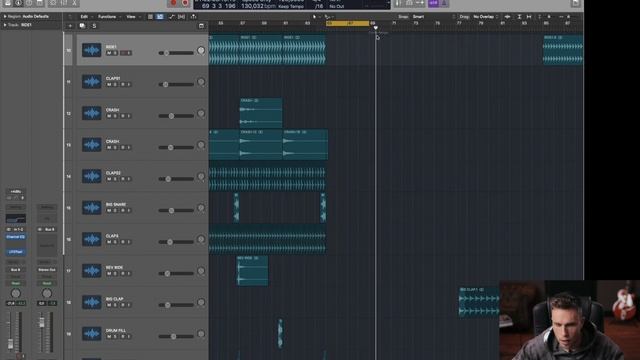The image size is (640, 360).
Task: Record-enable the BIG CLAP track
Action: (x=122, y=305)
